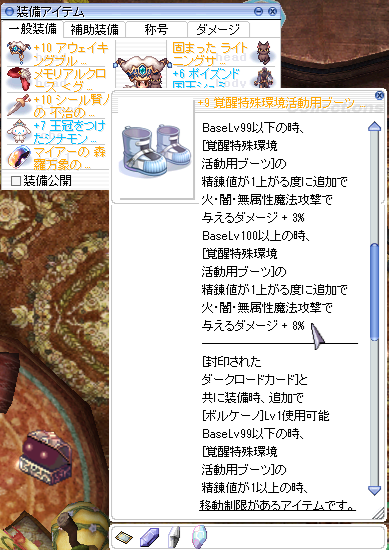The width and height of the screenshot is (389, 550).
Task: Click the description scrollbar down arrow
Action: click(x=374, y=489)
